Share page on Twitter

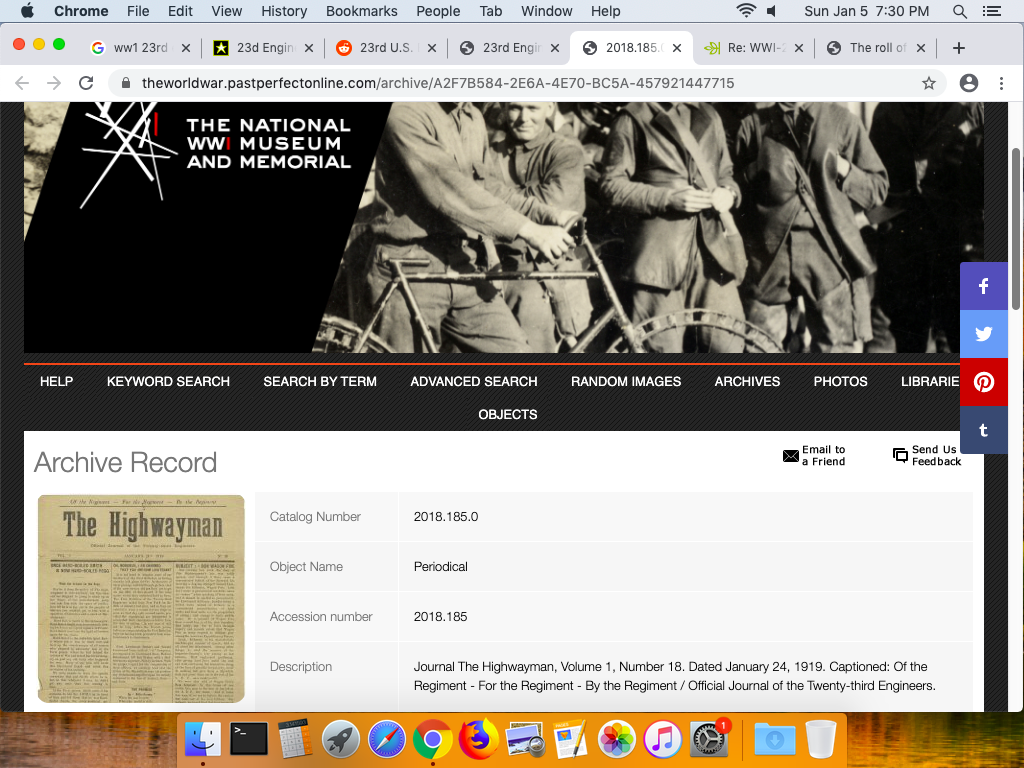[x=984, y=334]
